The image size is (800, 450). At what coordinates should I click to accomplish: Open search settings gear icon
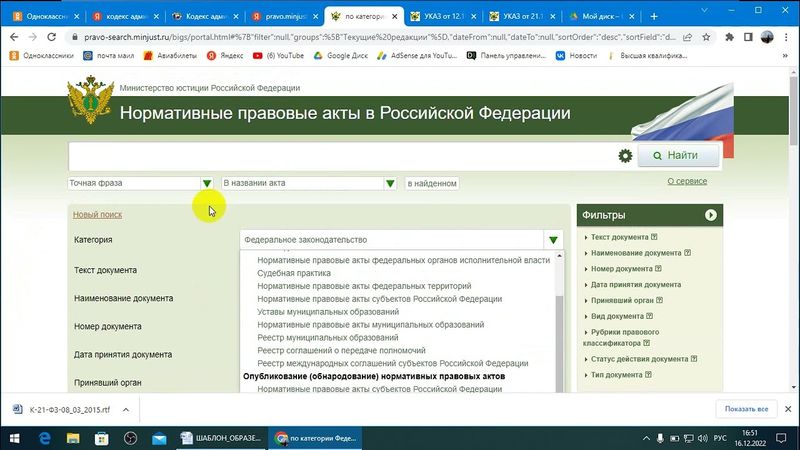tap(625, 156)
